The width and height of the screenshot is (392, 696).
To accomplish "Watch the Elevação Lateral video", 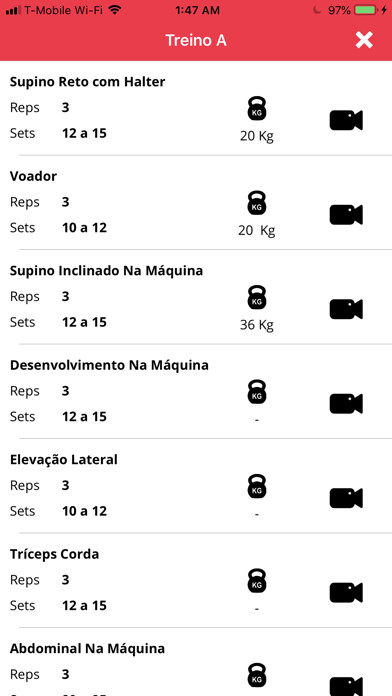I will pyautogui.click(x=346, y=498).
